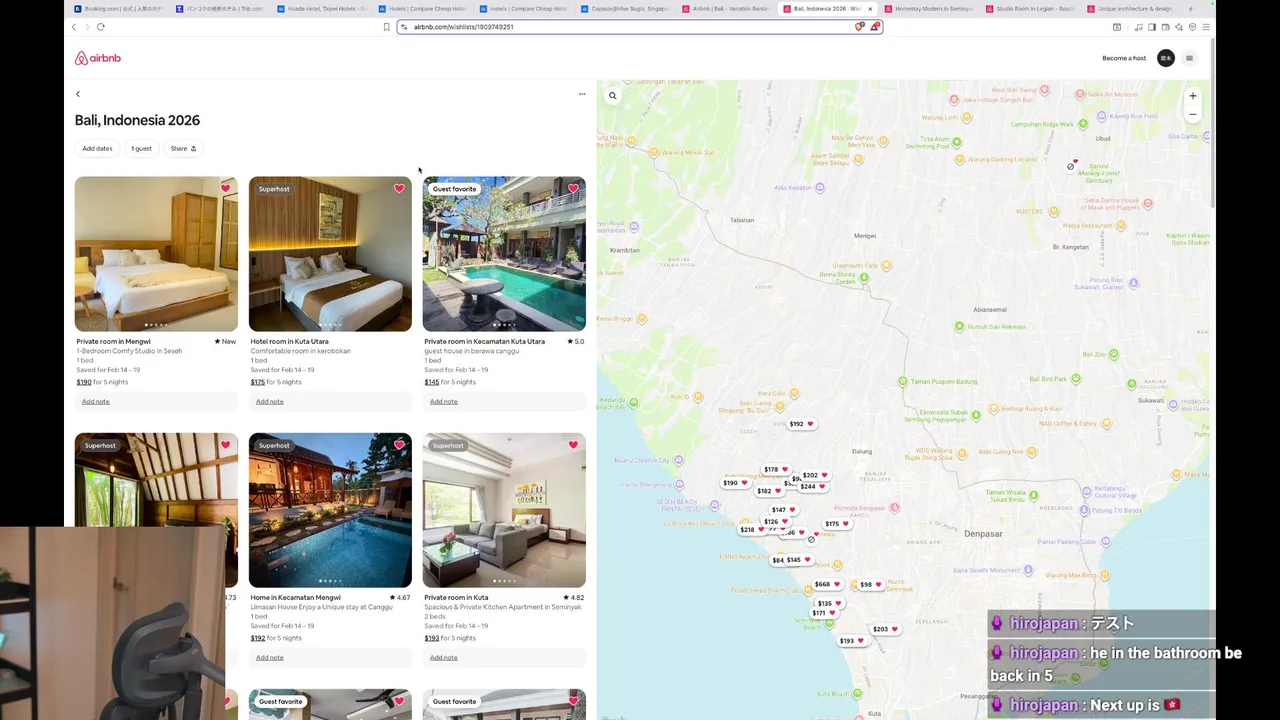Open the Brave Shields lion icon
The height and width of the screenshot is (720, 1280).
point(858,27)
